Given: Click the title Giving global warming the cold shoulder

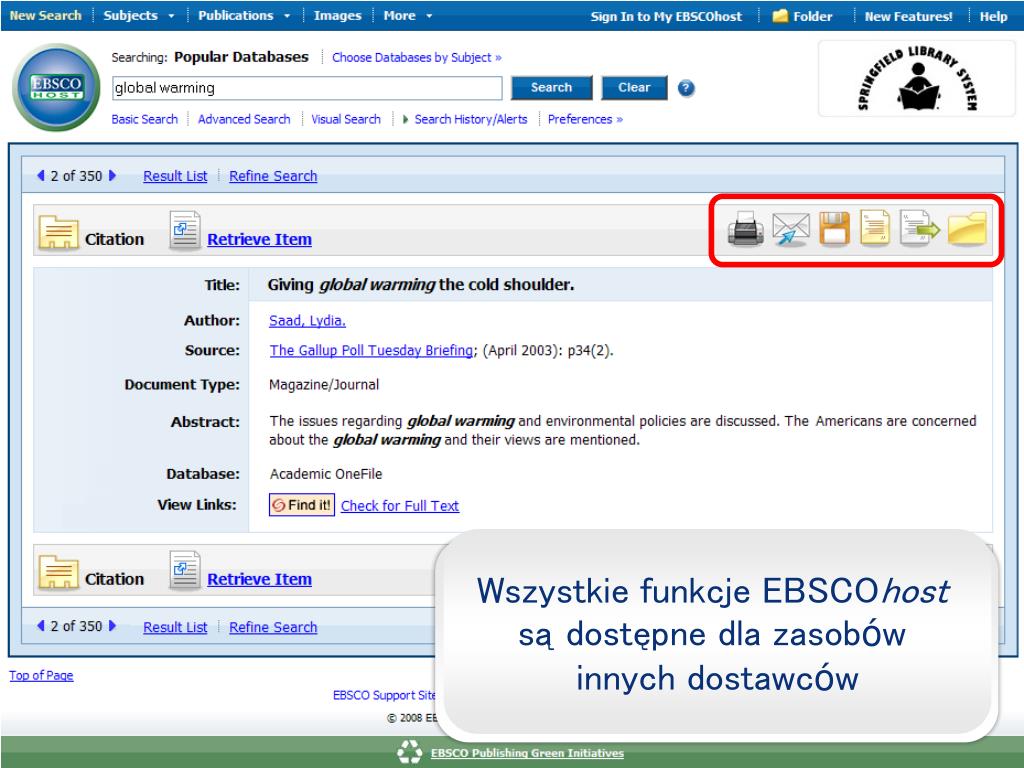Looking at the screenshot, I should (421, 285).
